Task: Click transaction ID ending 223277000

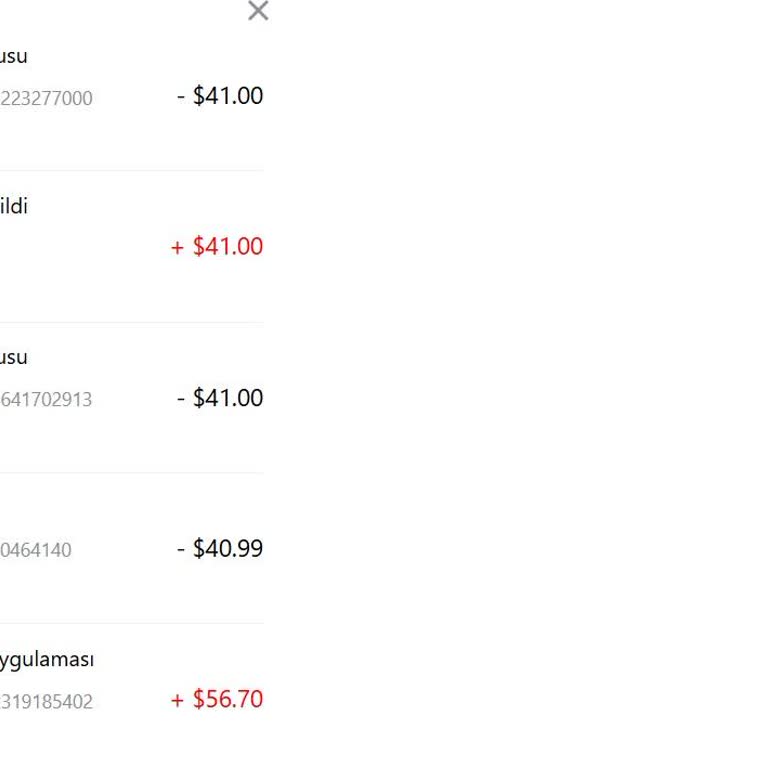Action: coord(46,98)
